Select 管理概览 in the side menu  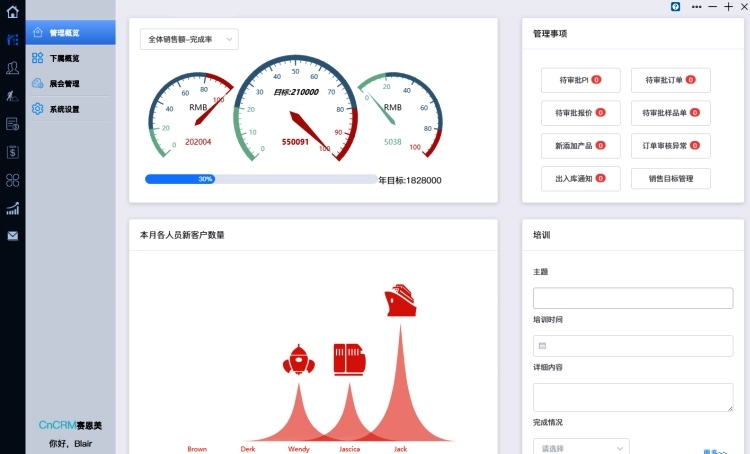[70, 33]
